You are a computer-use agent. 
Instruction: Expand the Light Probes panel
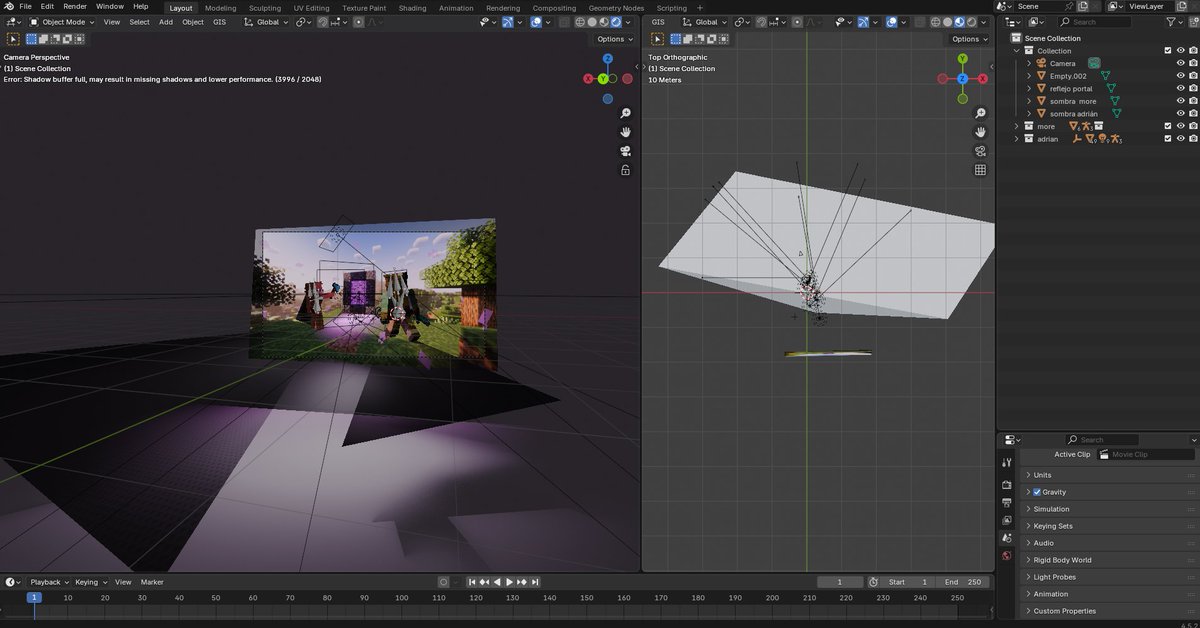pos(1108,577)
